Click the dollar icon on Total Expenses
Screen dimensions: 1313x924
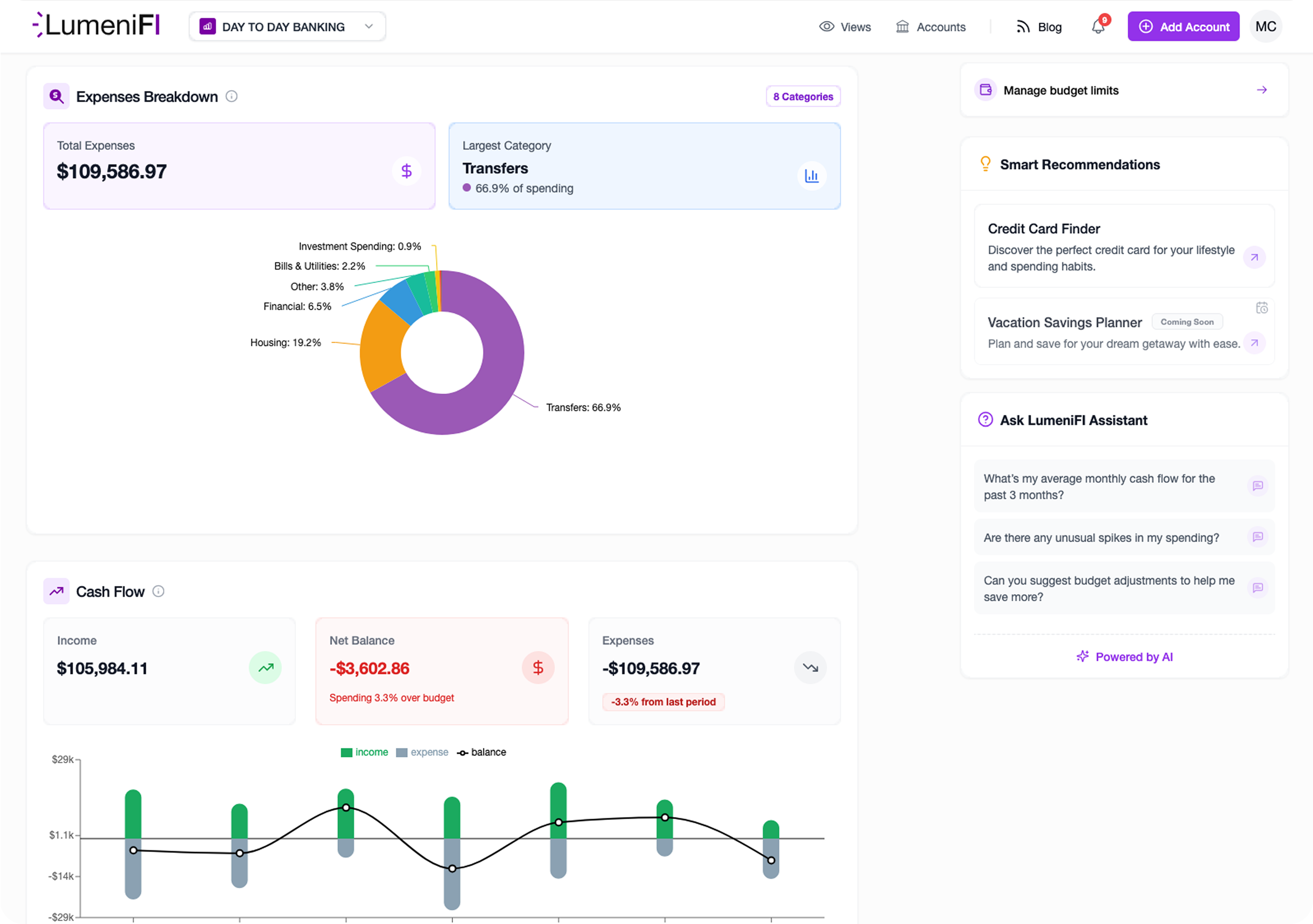click(x=407, y=171)
